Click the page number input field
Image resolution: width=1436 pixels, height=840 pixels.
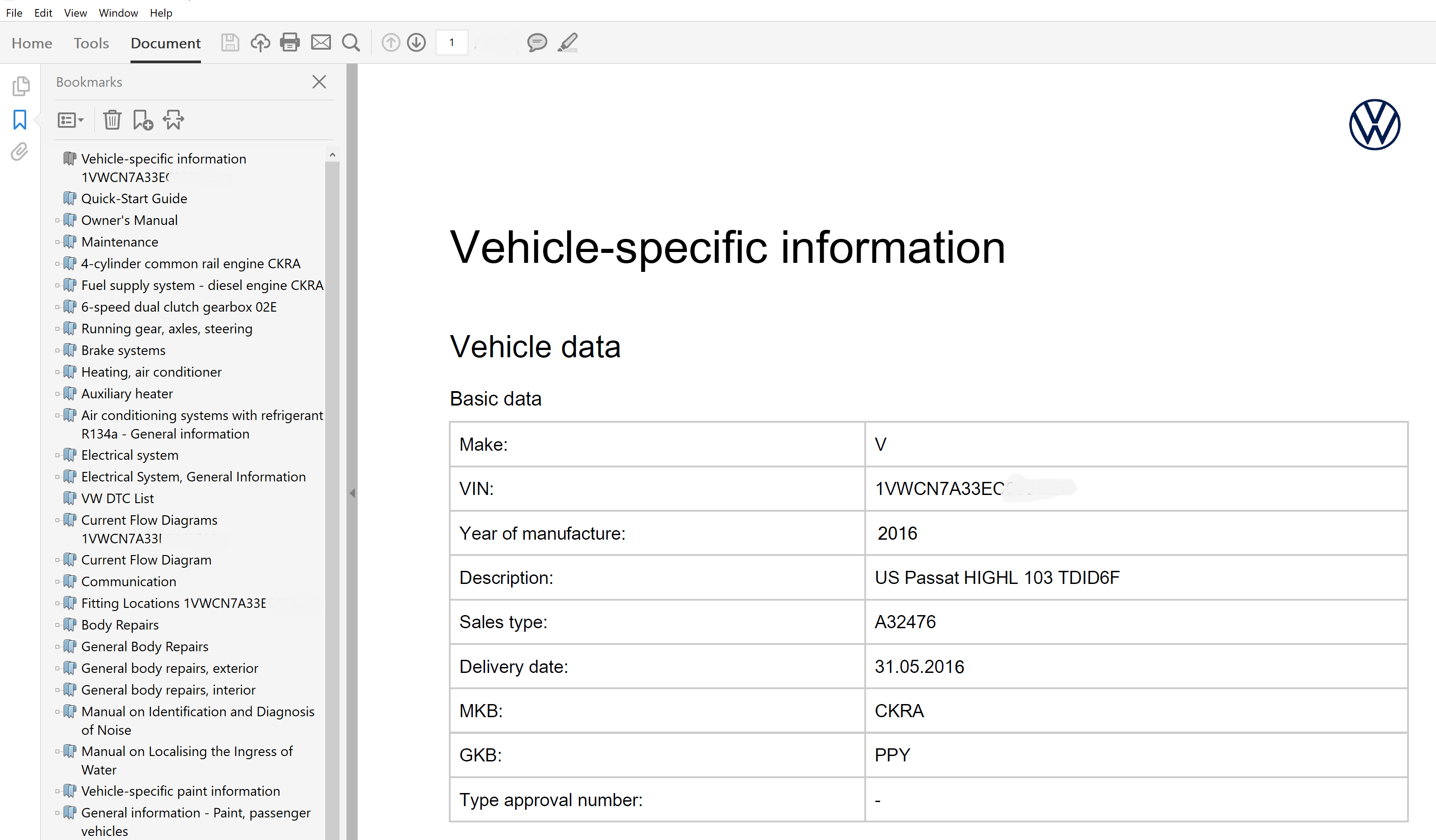pos(452,43)
